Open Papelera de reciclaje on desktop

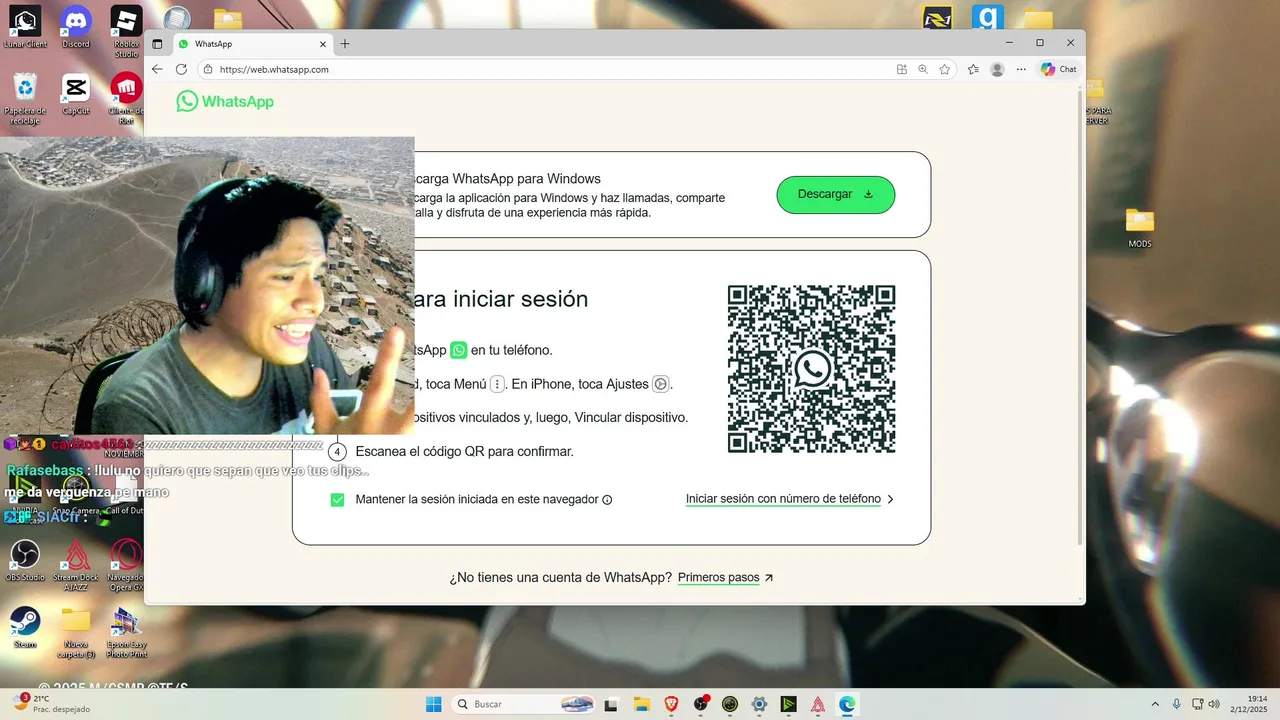tap(25, 99)
